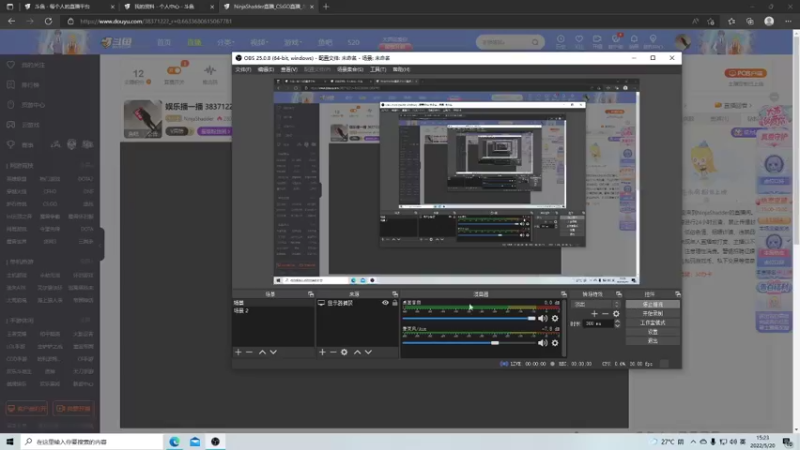Add a new source in OBS Sources panel
The width and height of the screenshot is (800, 450).
[322, 352]
